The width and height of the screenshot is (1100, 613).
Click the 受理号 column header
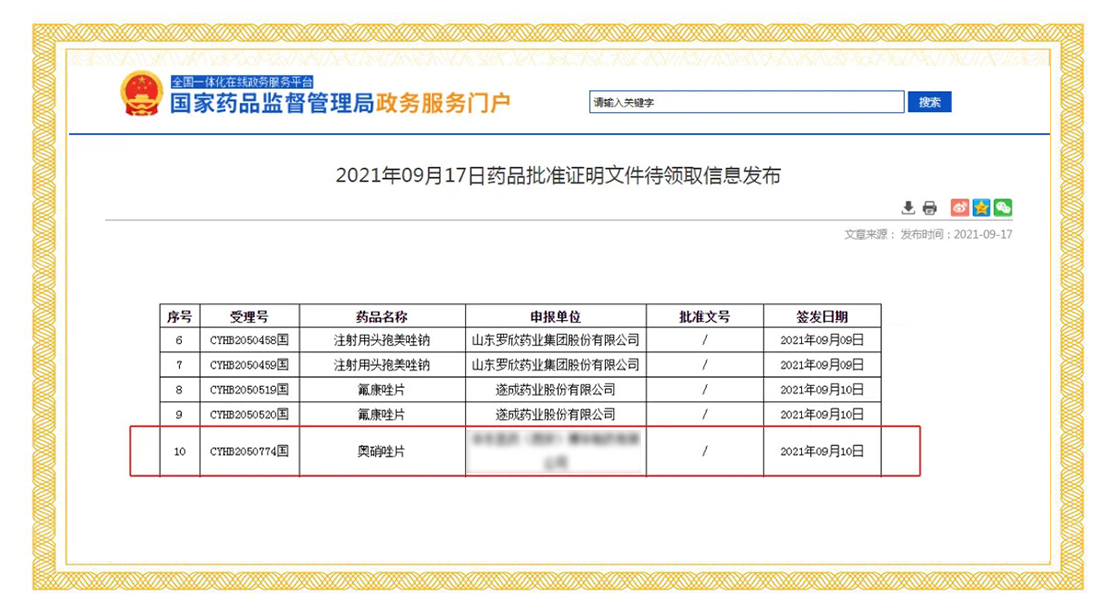point(249,316)
